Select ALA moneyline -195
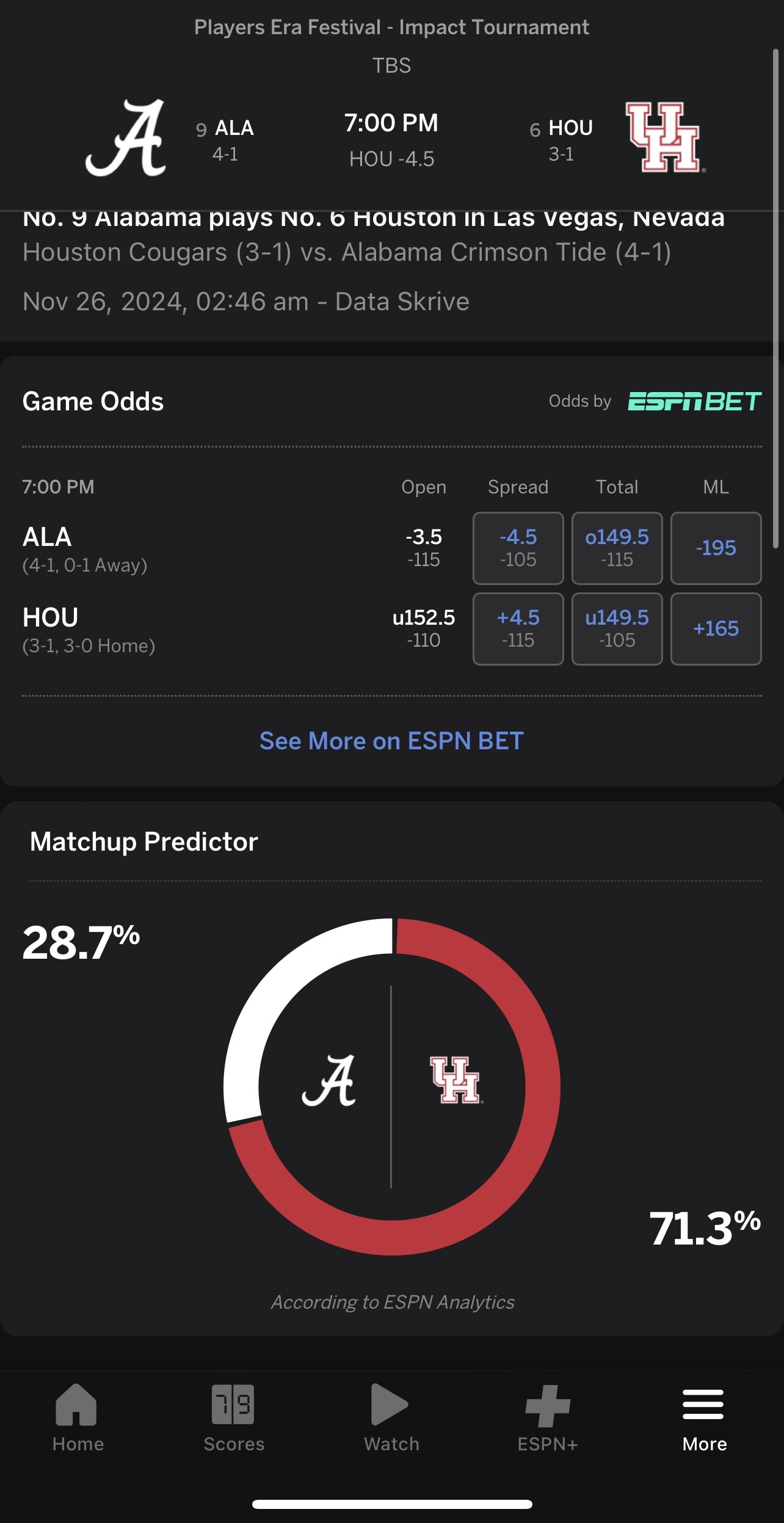The image size is (784, 1523). tap(716, 548)
